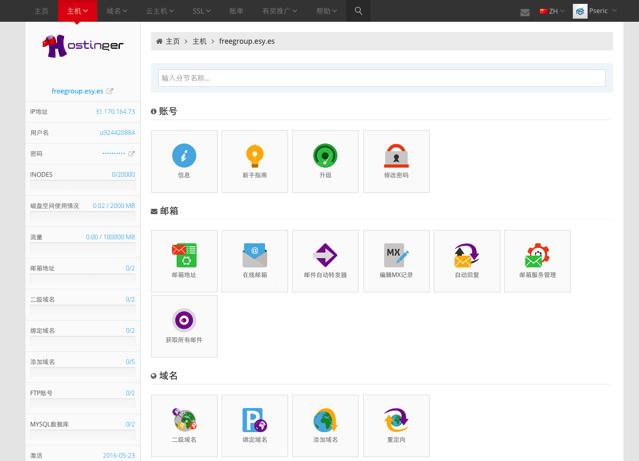The height and width of the screenshot is (461, 639).
Task: Open 修改密码 padlock icon
Action: coord(396,158)
